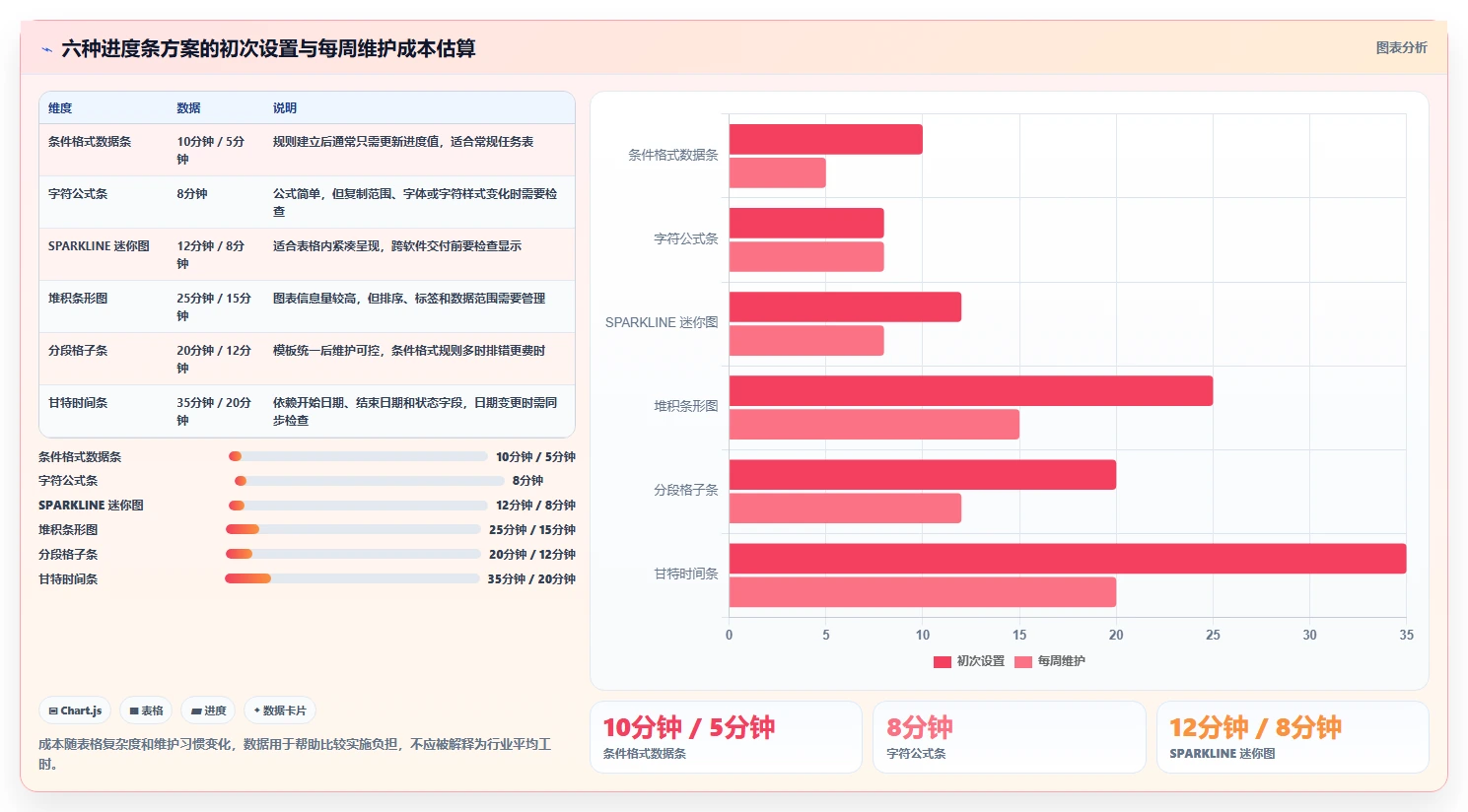The width and height of the screenshot is (1468, 812).
Task: Click the 初次设置 legend label
Action: (x=980, y=661)
